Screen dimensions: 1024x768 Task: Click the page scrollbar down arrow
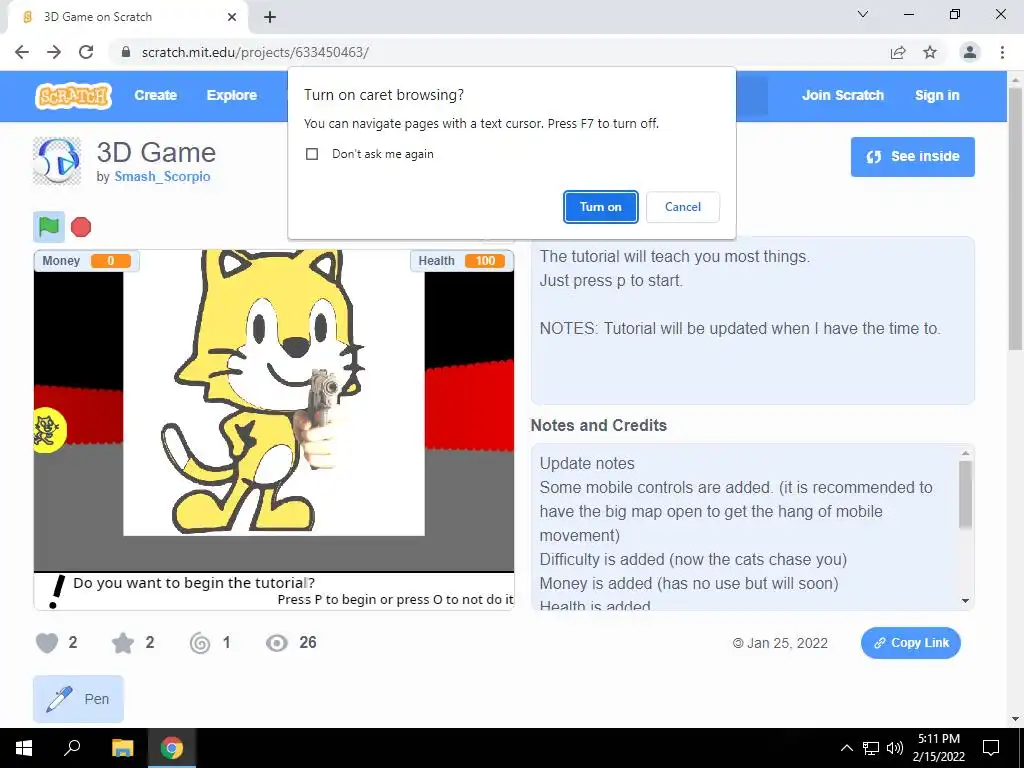(x=1016, y=720)
